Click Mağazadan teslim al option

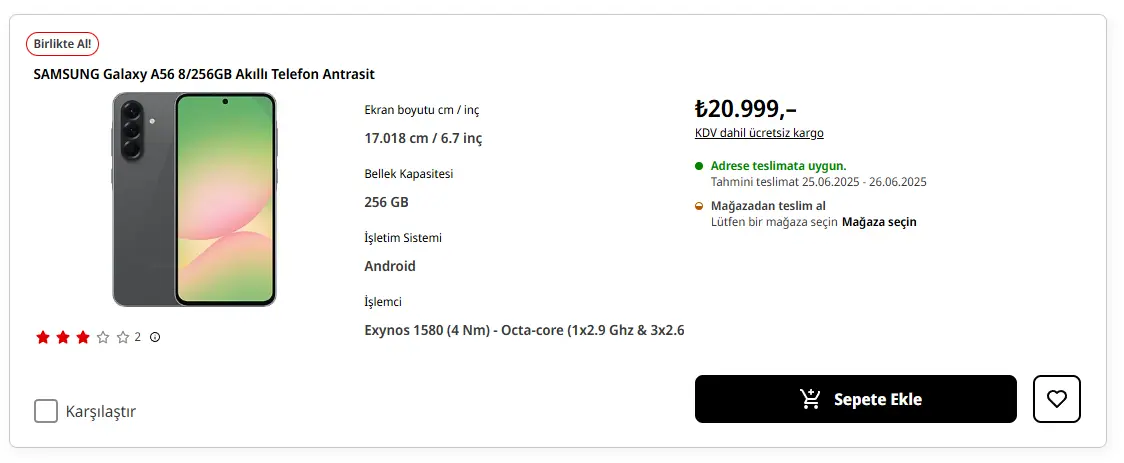pos(768,206)
